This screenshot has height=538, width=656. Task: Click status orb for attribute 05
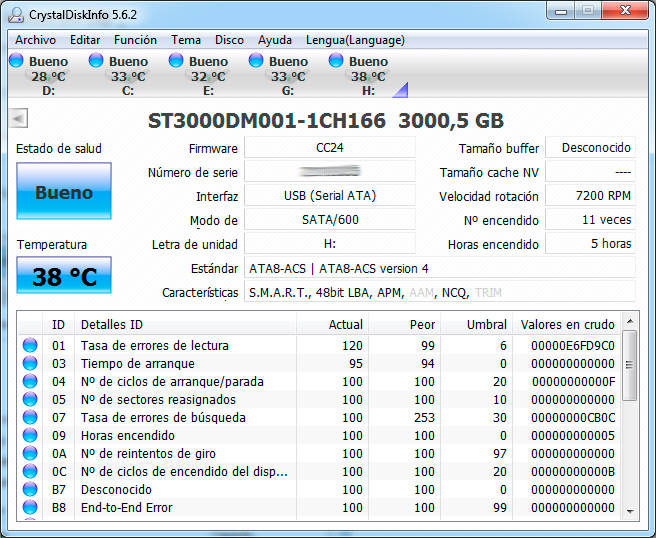(30, 400)
